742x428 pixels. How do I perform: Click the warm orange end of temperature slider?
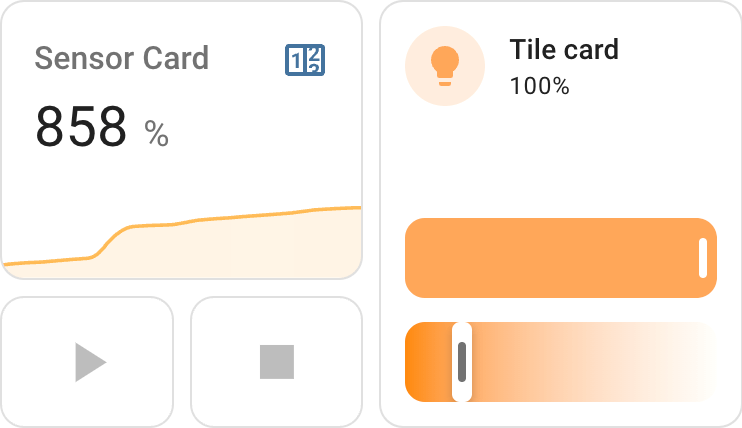click(422, 362)
